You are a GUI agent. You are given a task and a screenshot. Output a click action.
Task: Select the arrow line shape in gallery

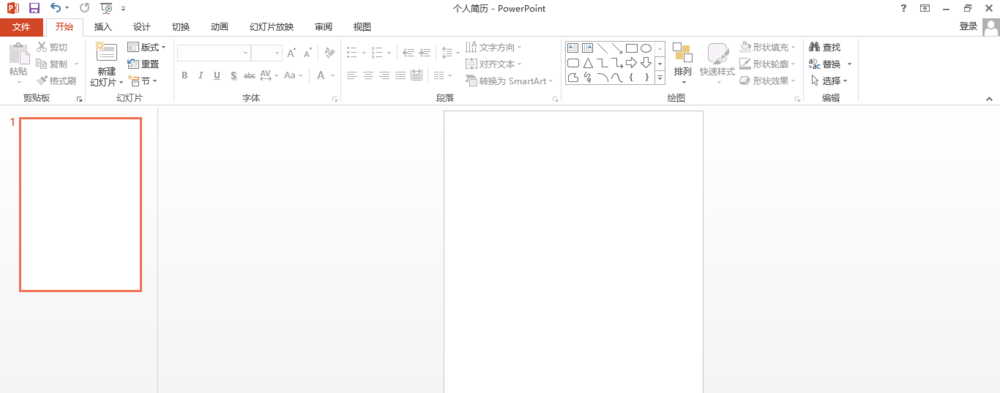[x=617, y=48]
